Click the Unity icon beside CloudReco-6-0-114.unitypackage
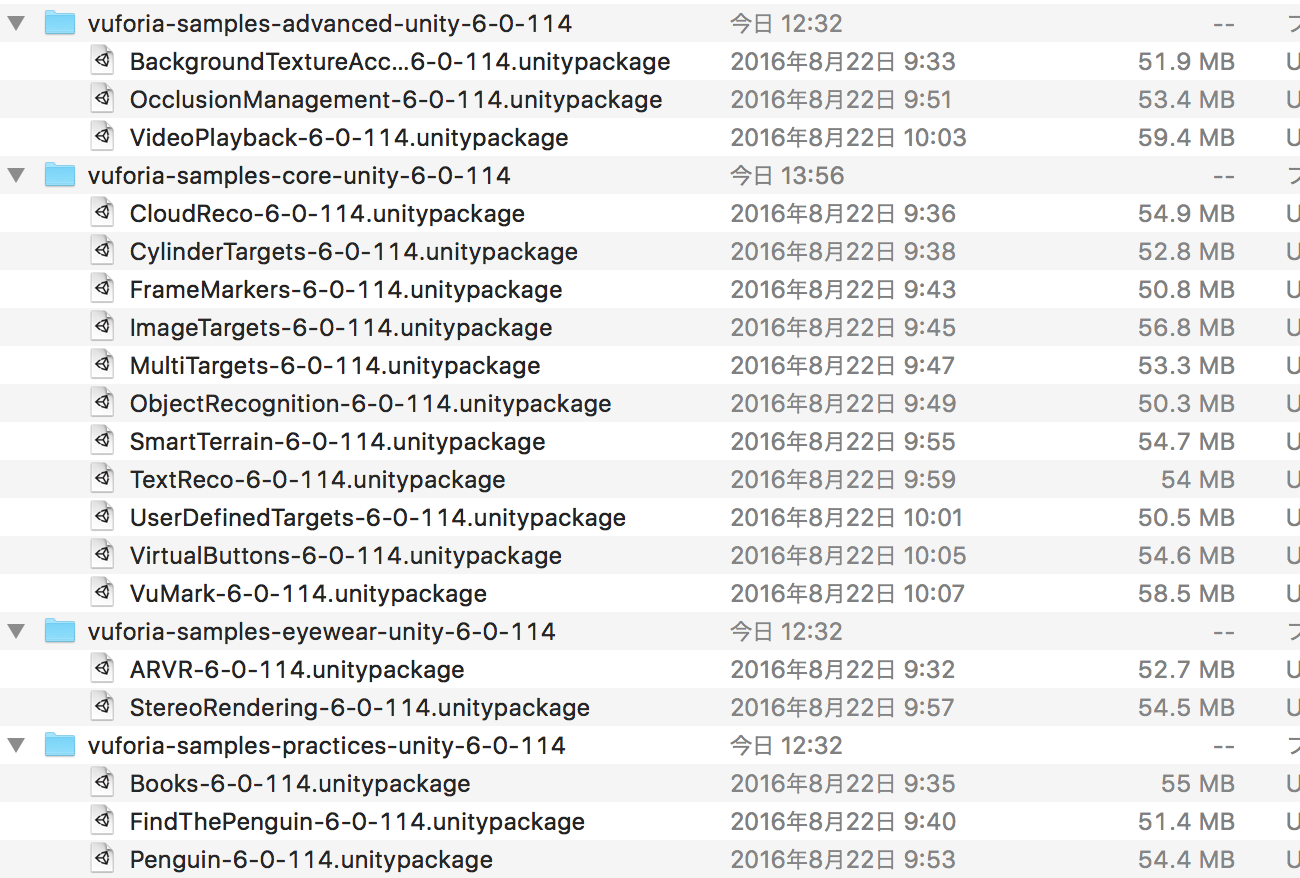This screenshot has width=1300, height=878. [x=102, y=214]
